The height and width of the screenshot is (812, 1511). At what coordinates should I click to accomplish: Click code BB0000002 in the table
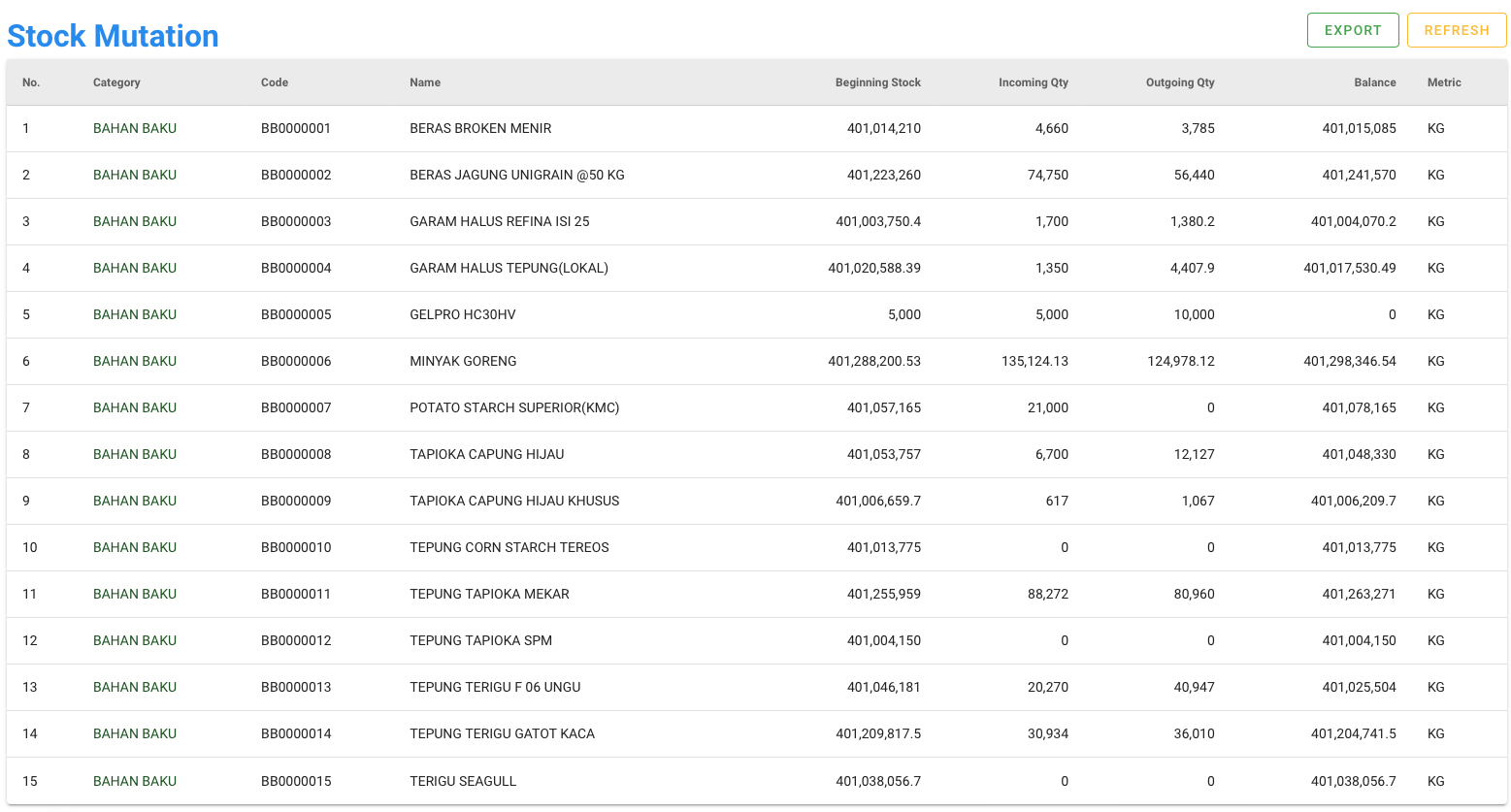(296, 175)
